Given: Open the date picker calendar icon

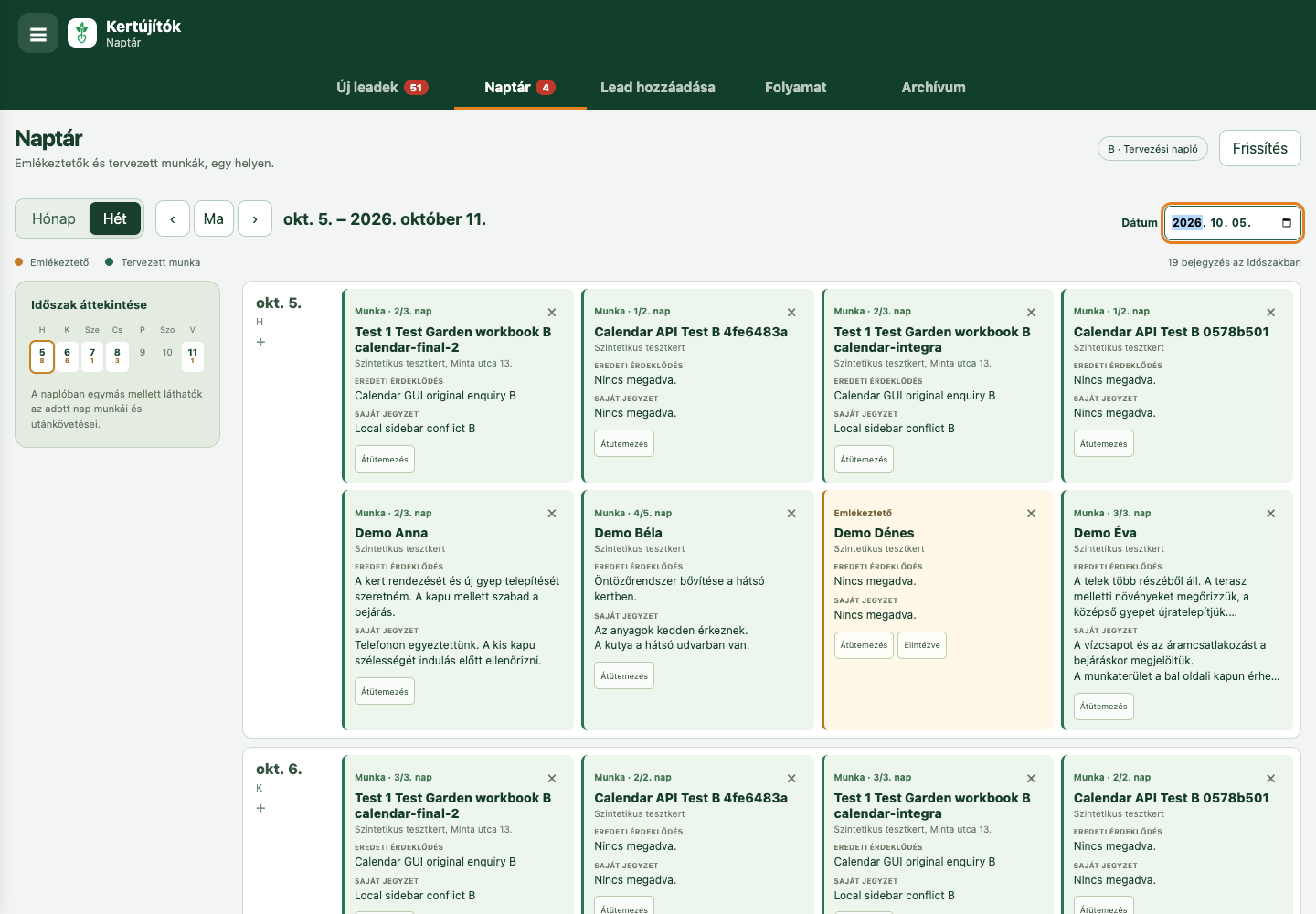Looking at the screenshot, I should (x=1287, y=222).
